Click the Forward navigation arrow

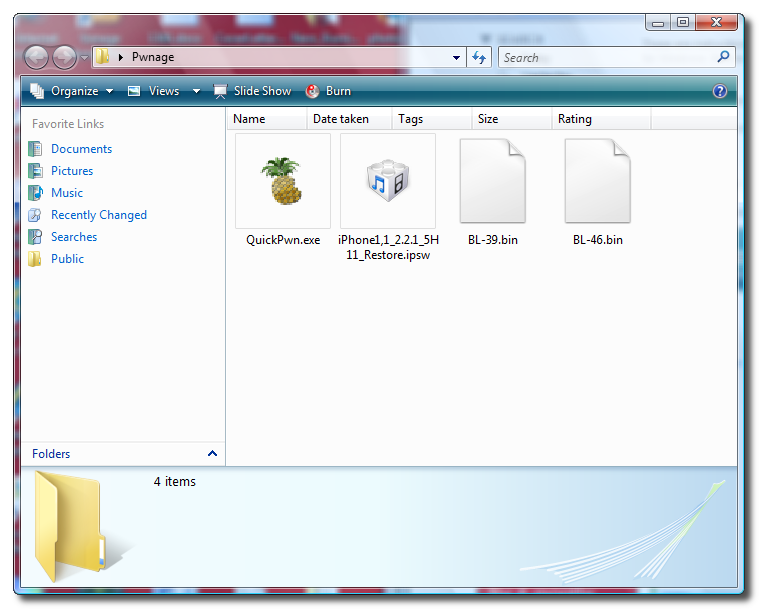click(x=64, y=58)
